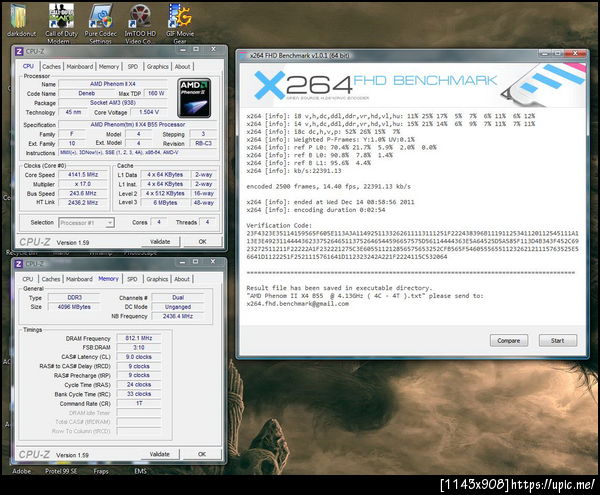The width and height of the screenshot is (600, 495).
Task: Click the Package field Socket AM3 (938)
Action: coord(112,103)
